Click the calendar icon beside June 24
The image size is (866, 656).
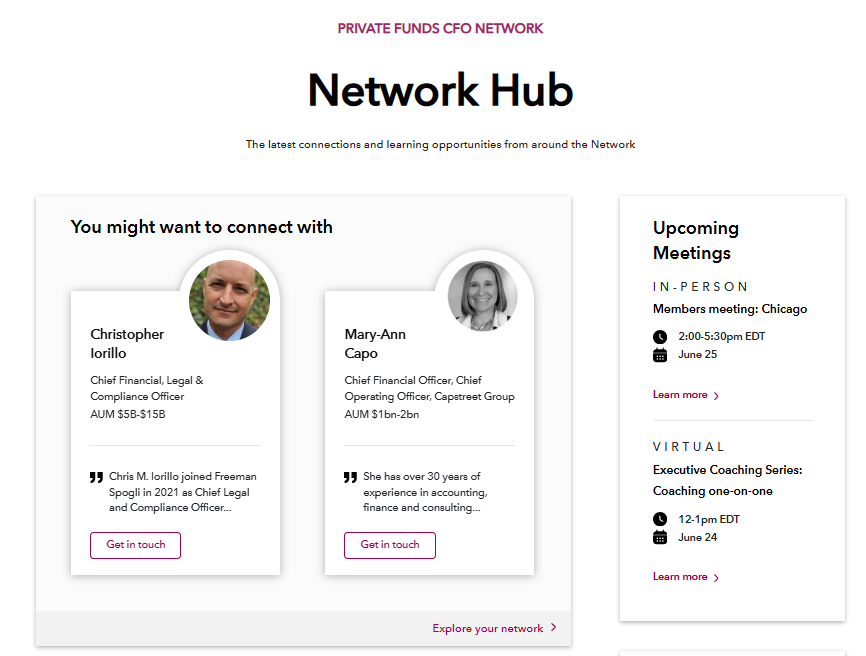click(660, 537)
